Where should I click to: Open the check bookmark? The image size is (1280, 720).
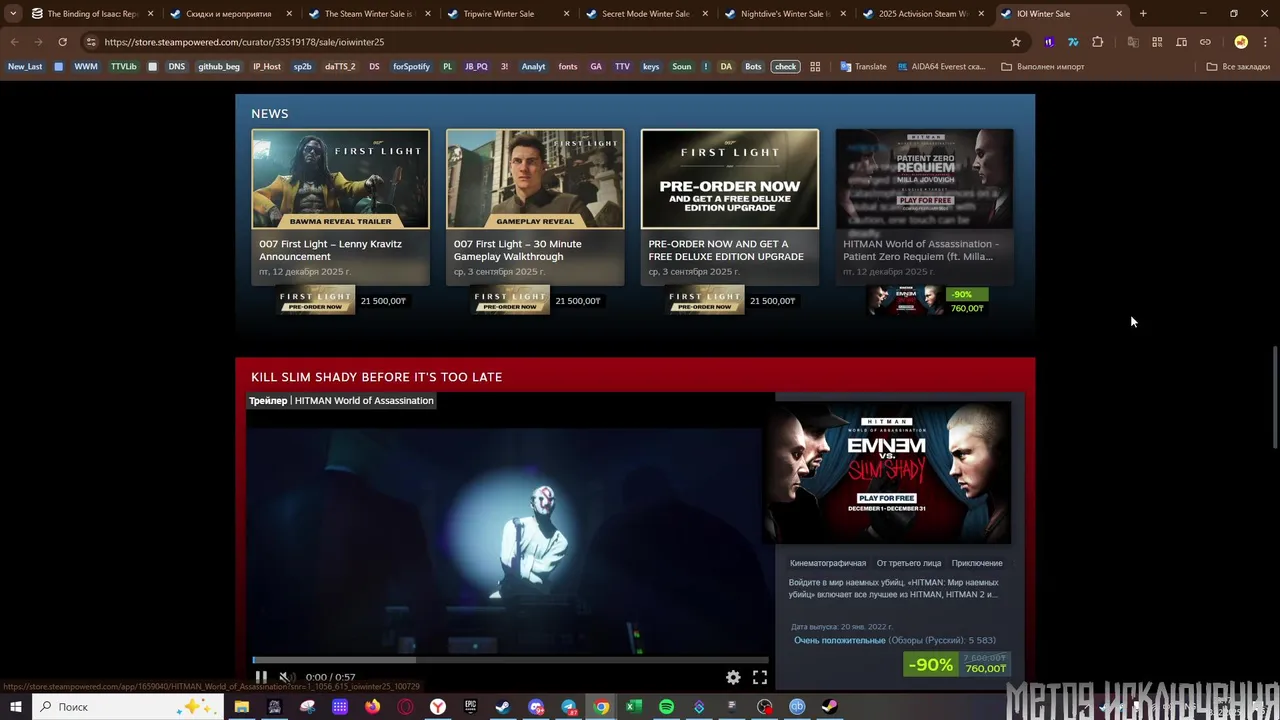[x=786, y=66]
